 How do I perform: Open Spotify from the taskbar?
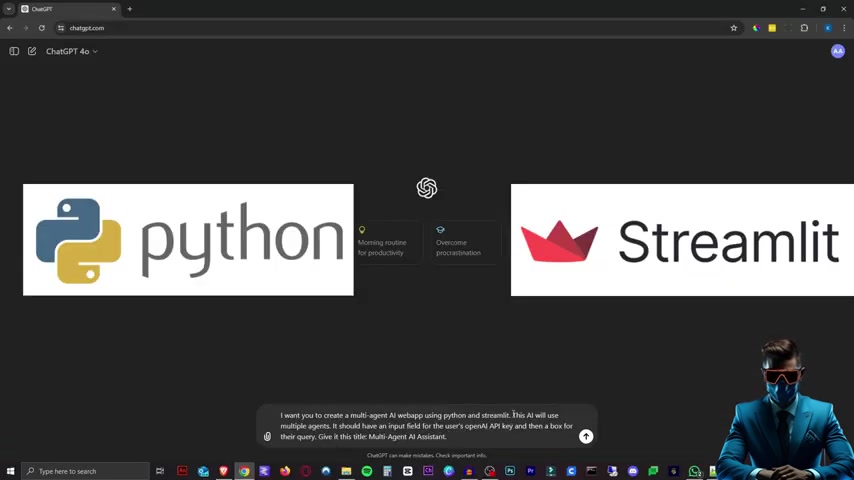click(x=367, y=471)
